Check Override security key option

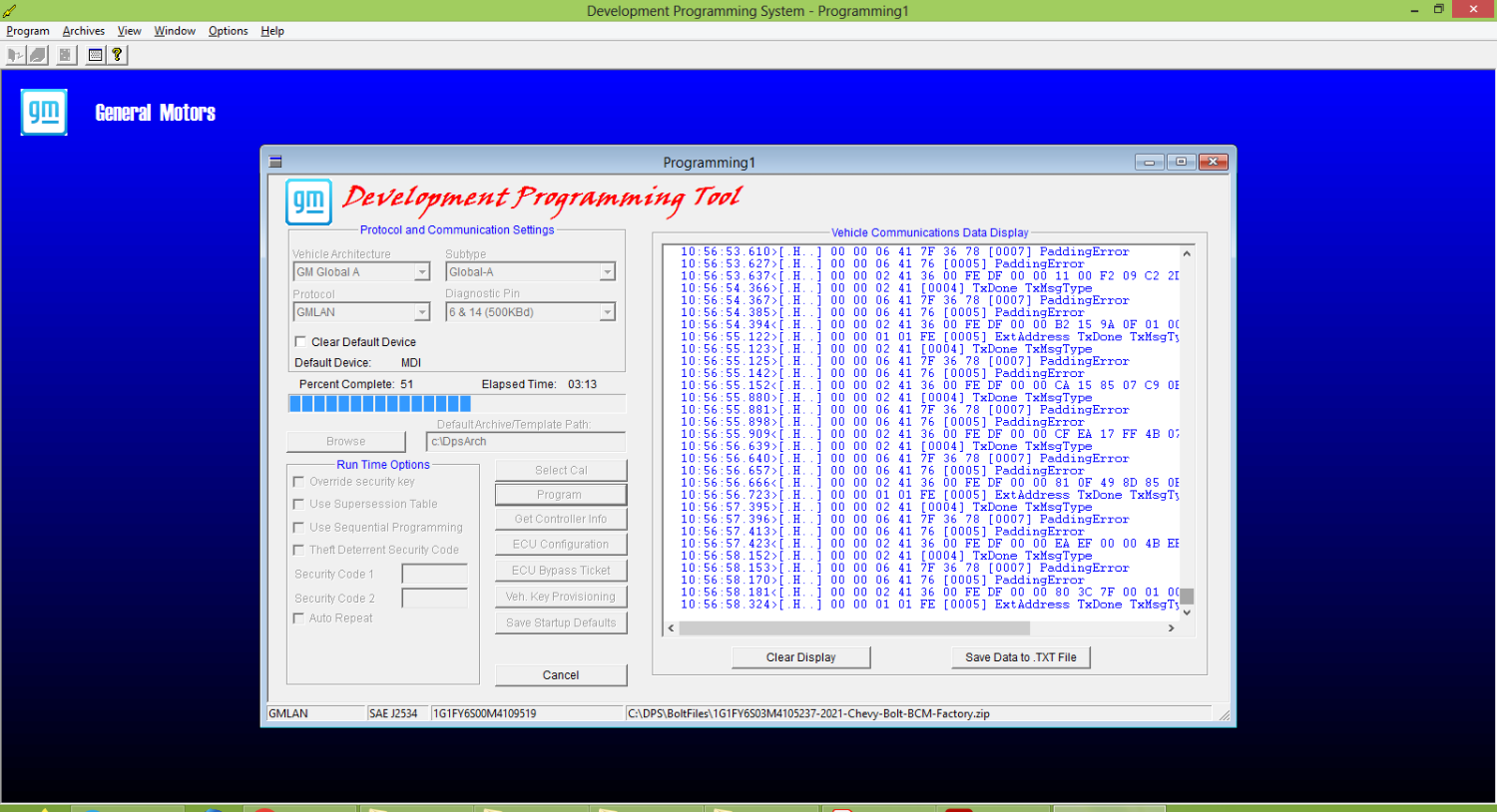click(298, 482)
